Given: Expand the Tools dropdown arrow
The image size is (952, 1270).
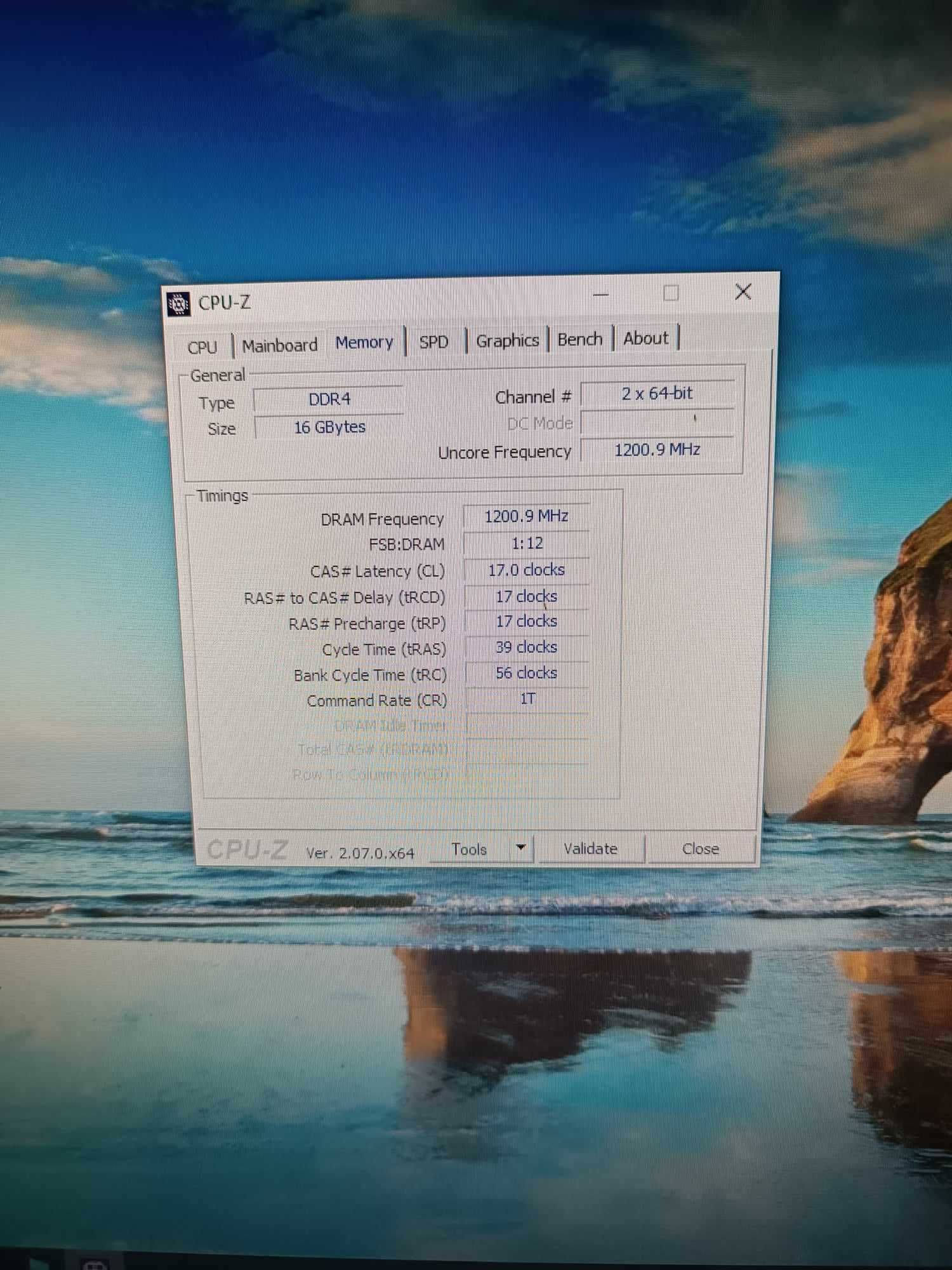Looking at the screenshot, I should (x=521, y=848).
